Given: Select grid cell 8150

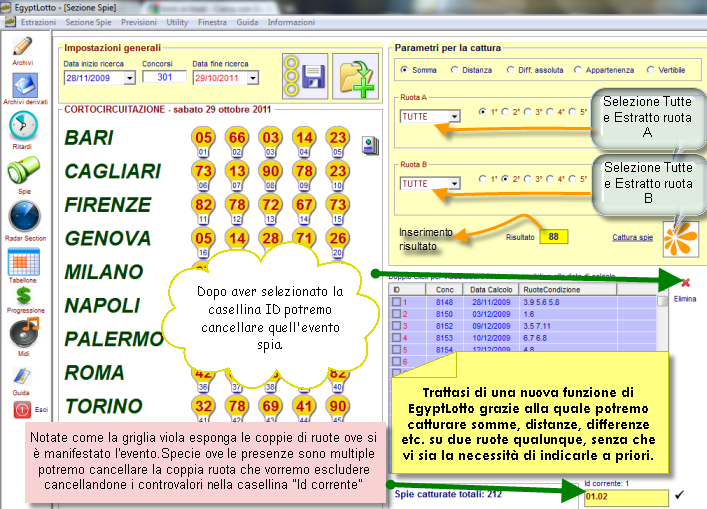Looking at the screenshot, I should (x=445, y=314).
